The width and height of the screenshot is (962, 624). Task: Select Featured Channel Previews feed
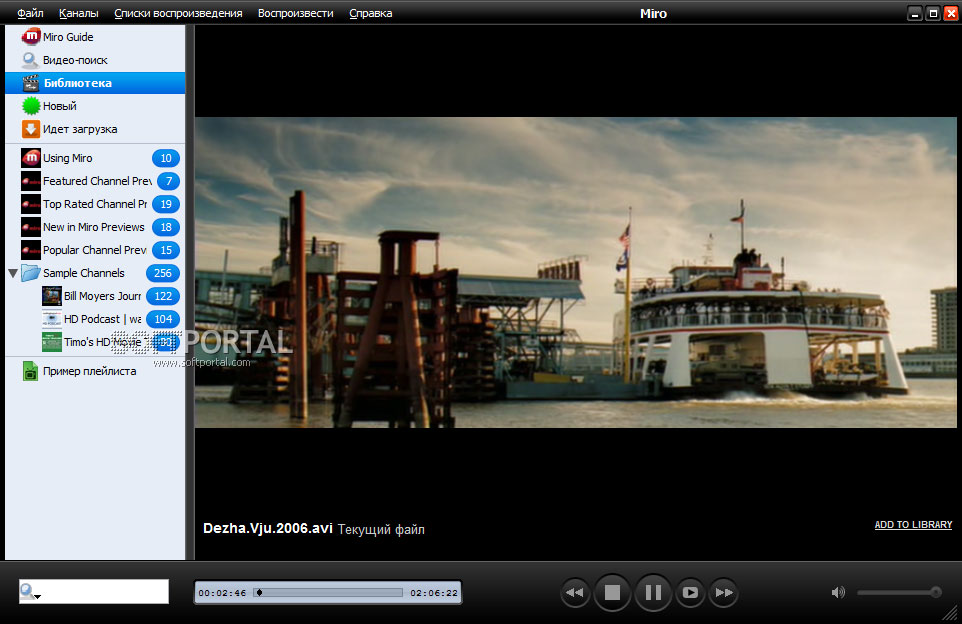(95, 181)
